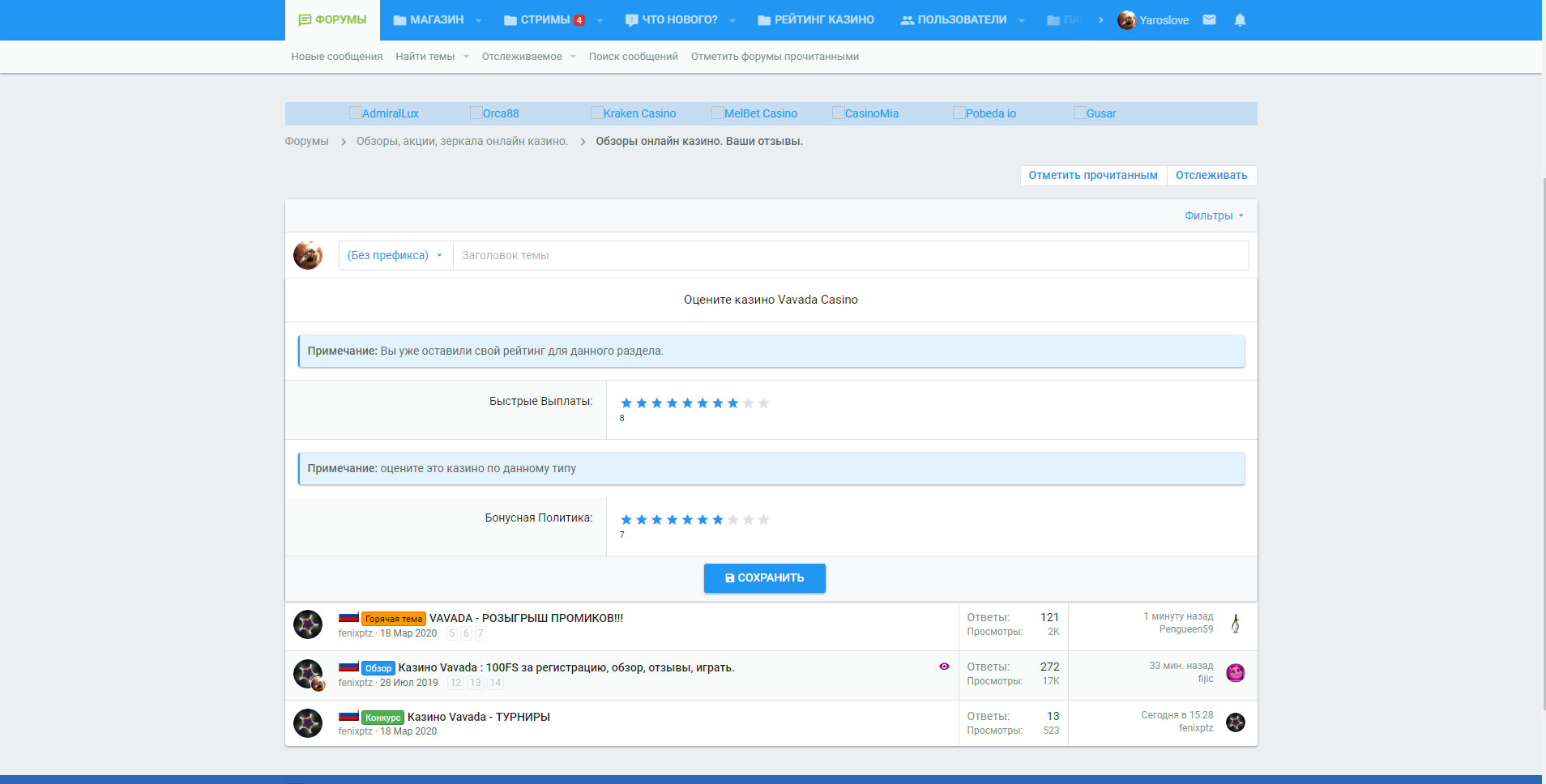Image resolution: width=1546 pixels, height=784 pixels.
Task: Click the Orca88 banner image icon
Action: pos(476,113)
